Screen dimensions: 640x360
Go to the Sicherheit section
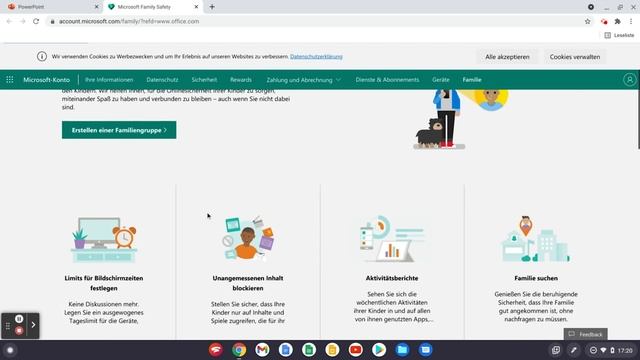pyautogui.click(x=204, y=80)
